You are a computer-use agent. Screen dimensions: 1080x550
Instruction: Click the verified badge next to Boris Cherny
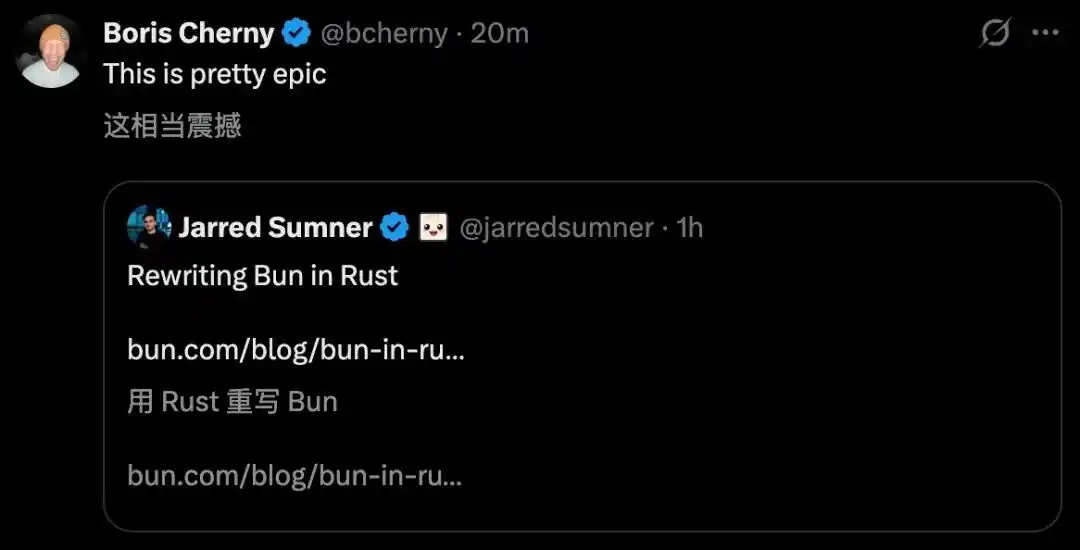[x=297, y=33]
